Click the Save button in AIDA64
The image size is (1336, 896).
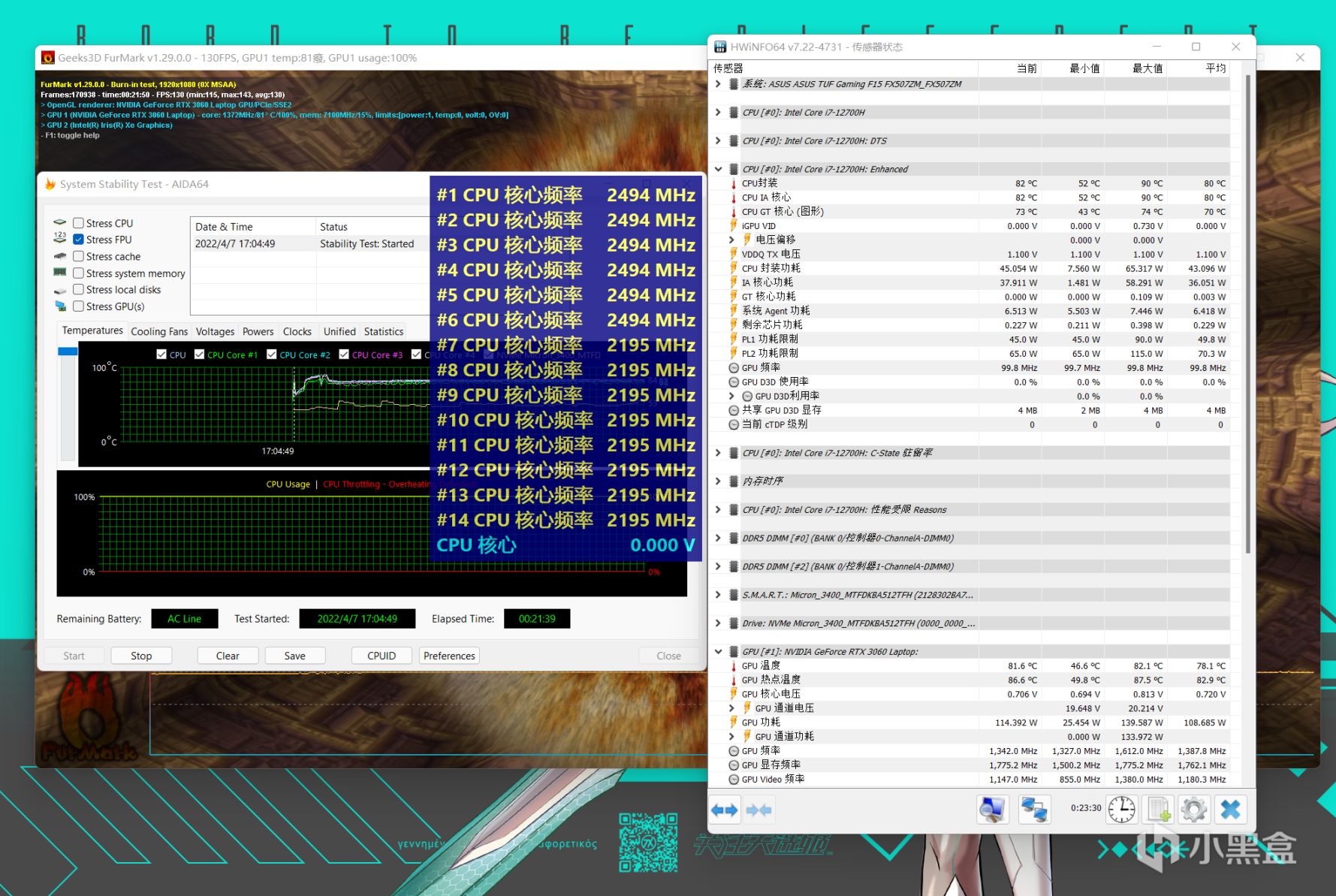click(x=295, y=656)
